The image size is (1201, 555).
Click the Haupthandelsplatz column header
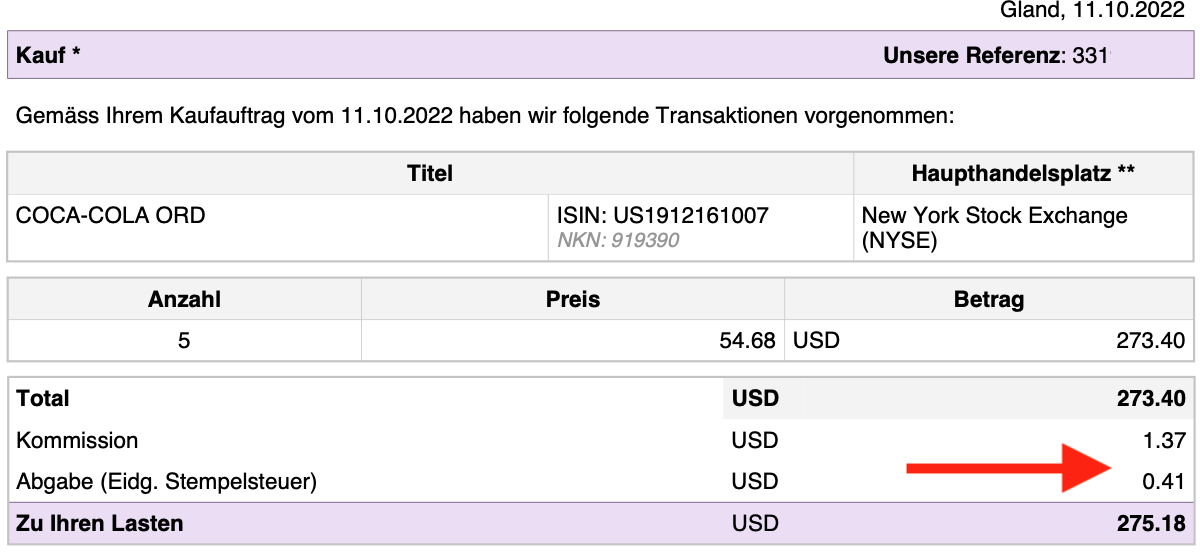(x=1022, y=174)
